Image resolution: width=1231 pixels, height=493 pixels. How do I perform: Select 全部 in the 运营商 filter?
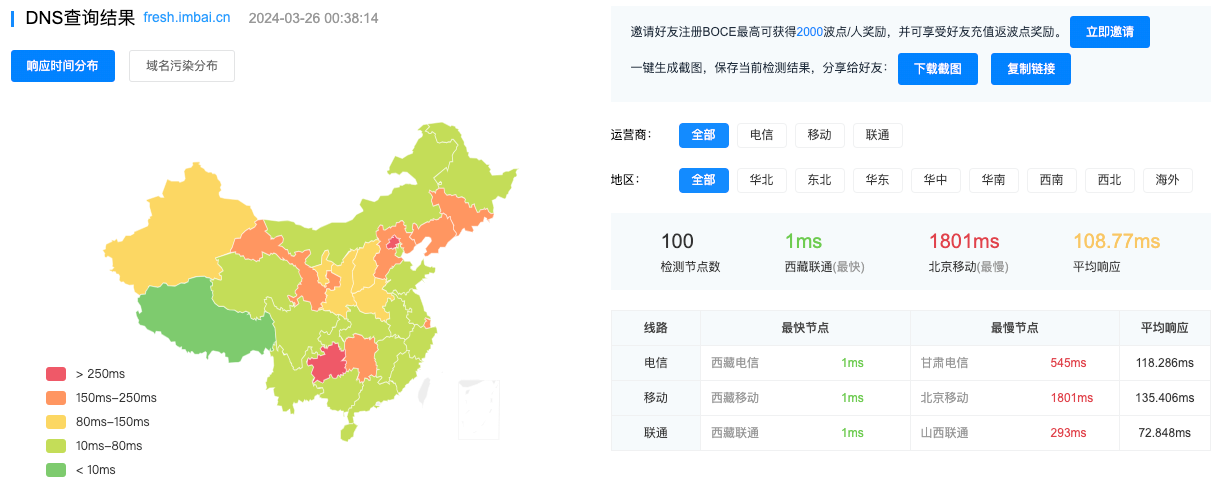(x=703, y=135)
